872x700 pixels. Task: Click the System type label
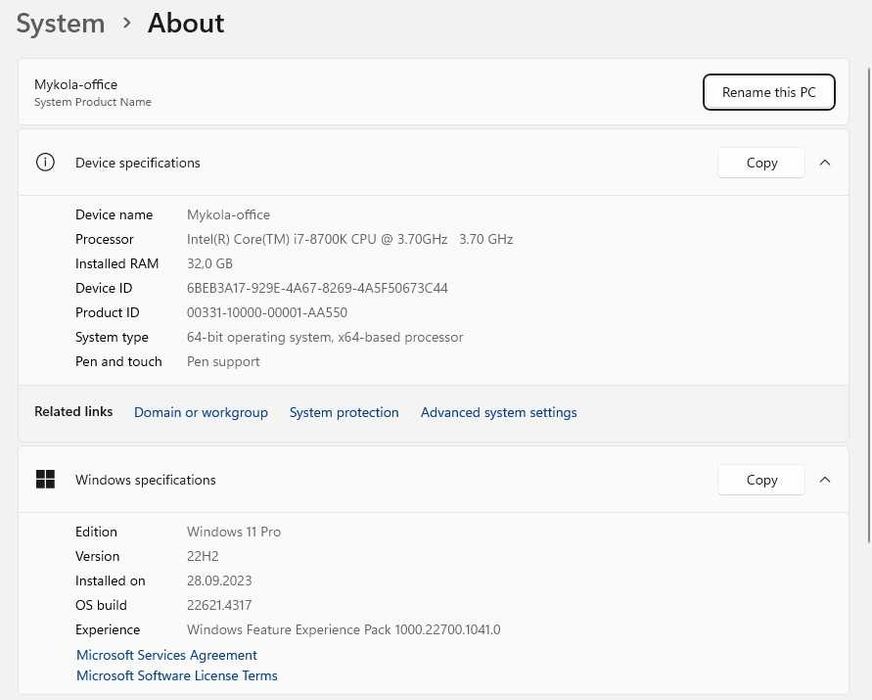[111, 337]
